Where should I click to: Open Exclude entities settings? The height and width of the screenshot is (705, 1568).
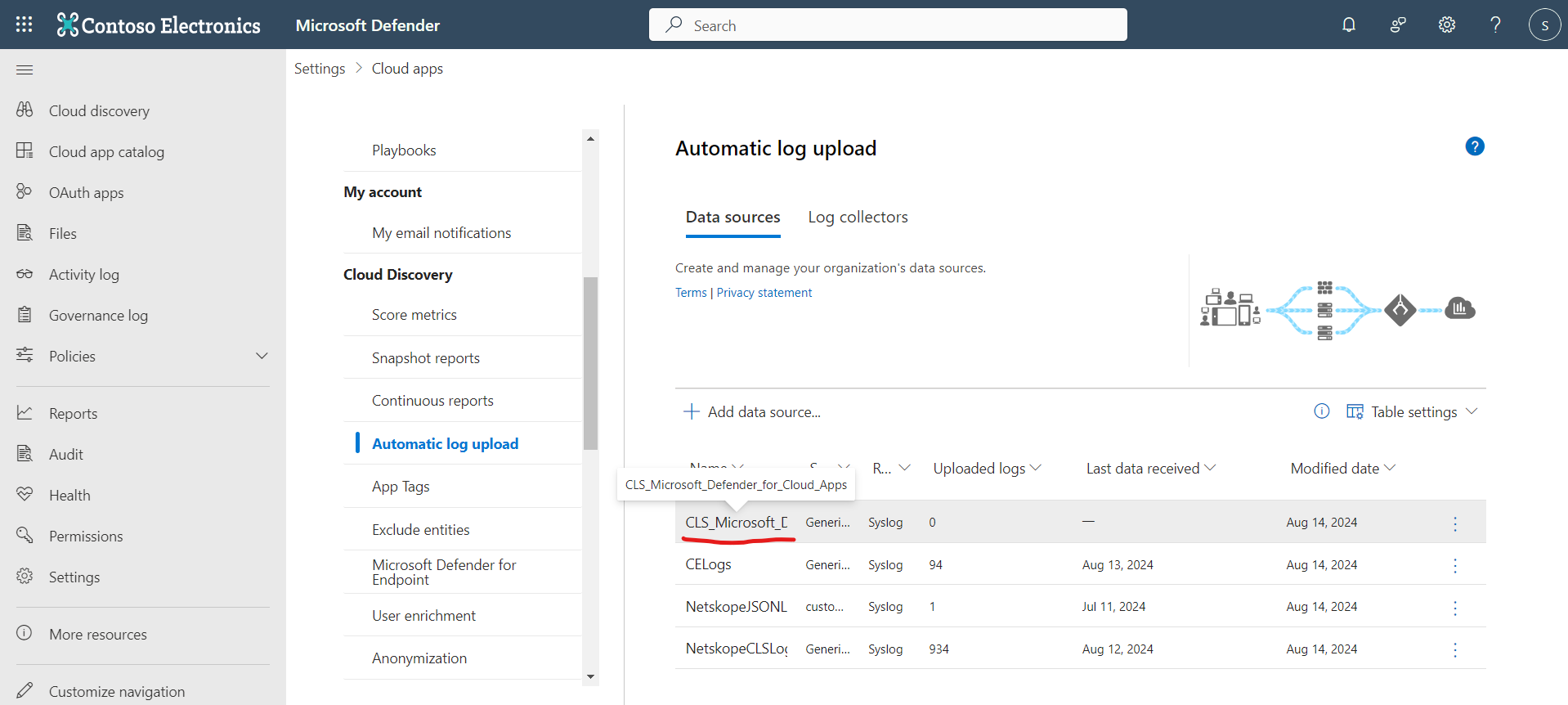[421, 530]
